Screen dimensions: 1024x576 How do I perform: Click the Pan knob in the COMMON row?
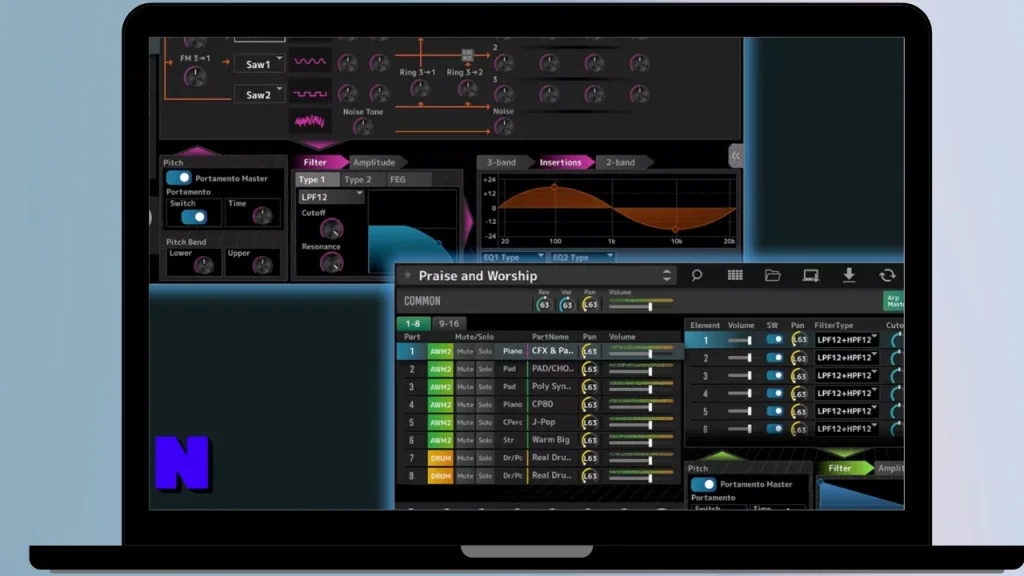(x=590, y=304)
